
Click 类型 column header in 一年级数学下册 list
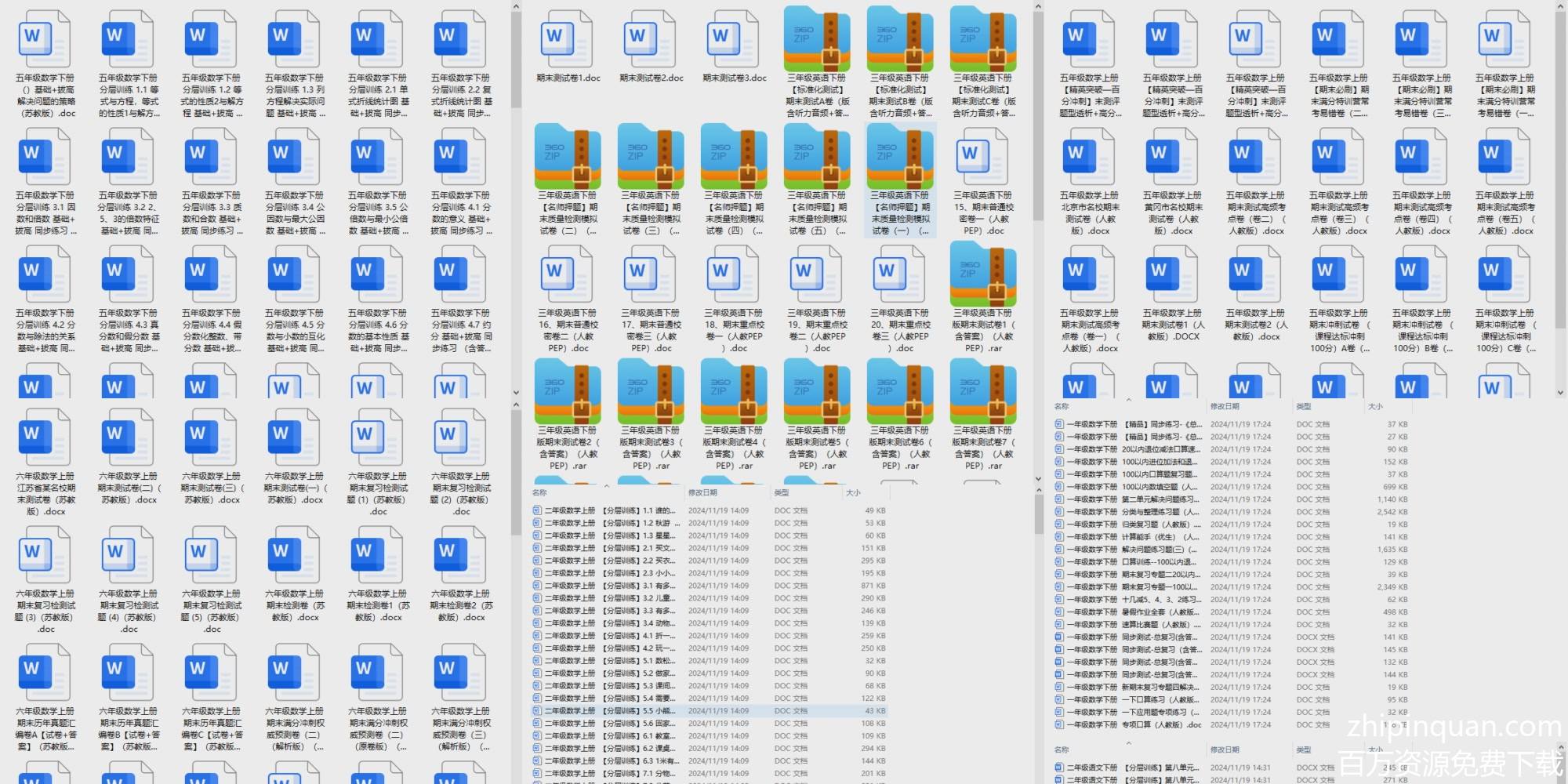click(x=1303, y=407)
